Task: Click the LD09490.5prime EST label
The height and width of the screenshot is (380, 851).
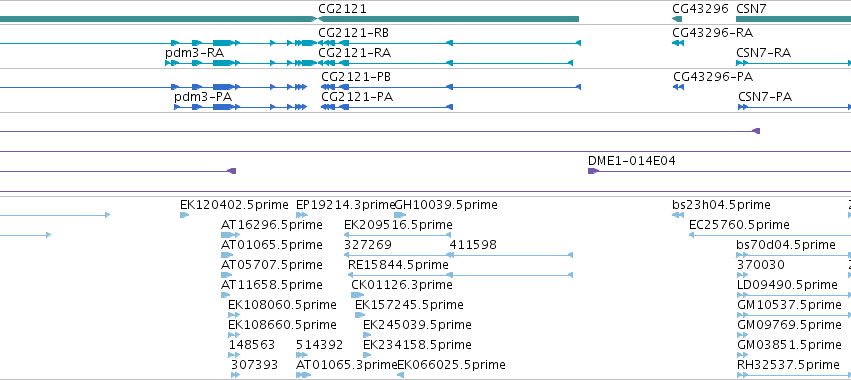Action: (788, 285)
